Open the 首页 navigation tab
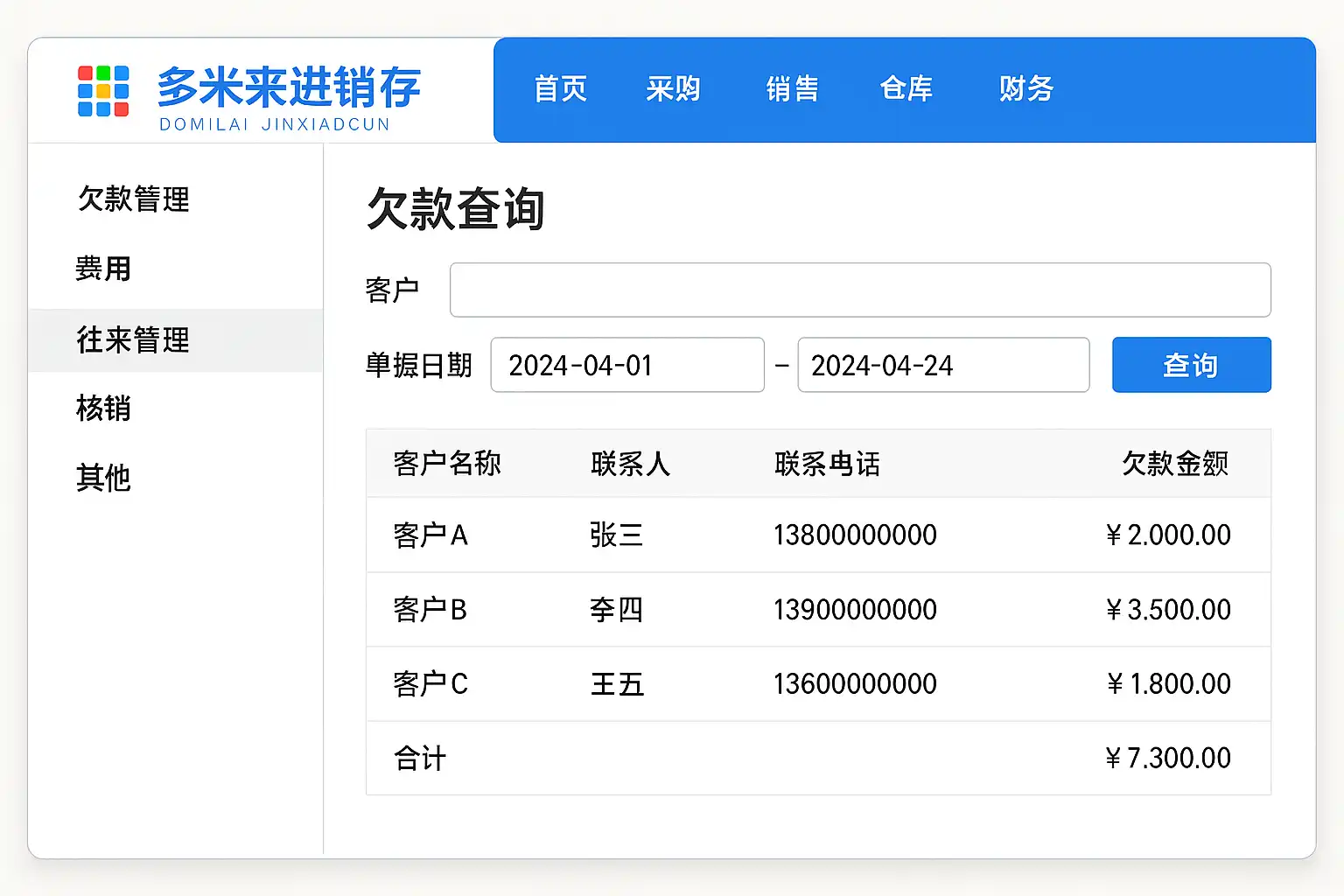The width and height of the screenshot is (1344, 896). coord(560,89)
